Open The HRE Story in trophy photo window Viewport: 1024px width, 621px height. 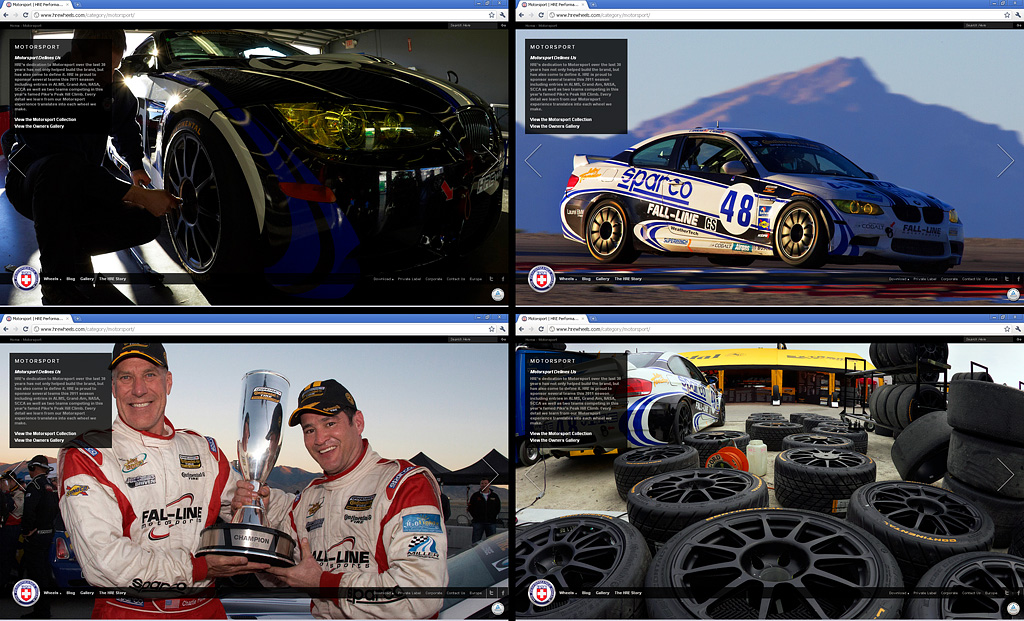click(112, 593)
